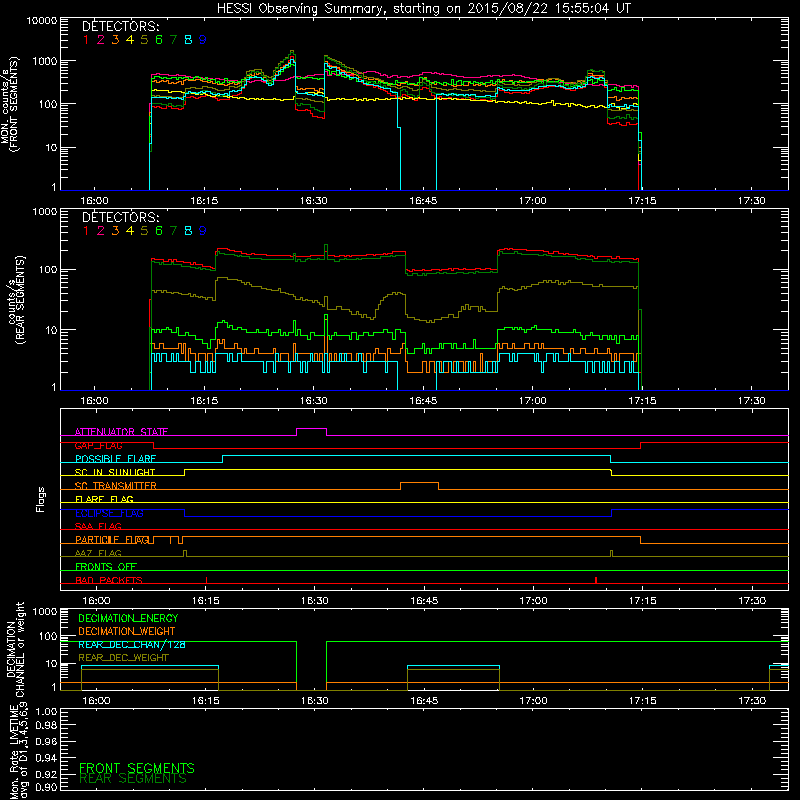This screenshot has width=800, height=800.
Task: Click the GAP_FLAG label
Action: [98, 445]
